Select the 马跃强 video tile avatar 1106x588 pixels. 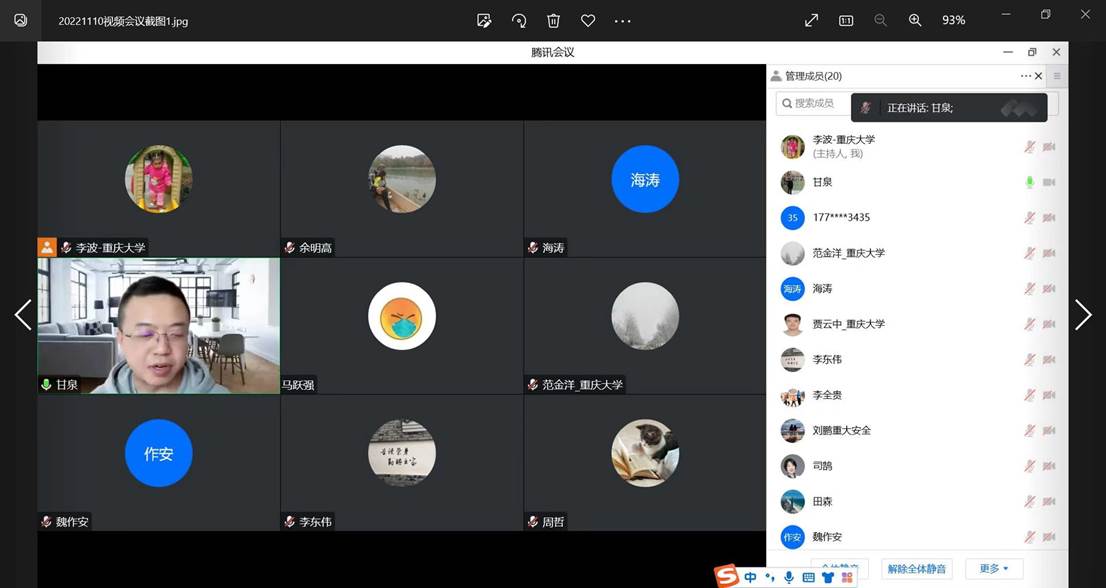click(402, 316)
